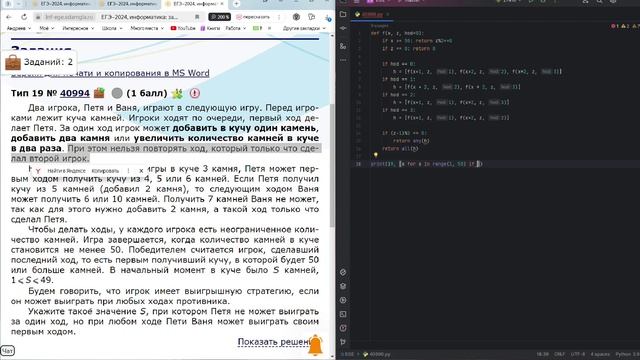
Task: Click the 40994.py breadcrumb in status bar
Action: click(x=377, y=354)
